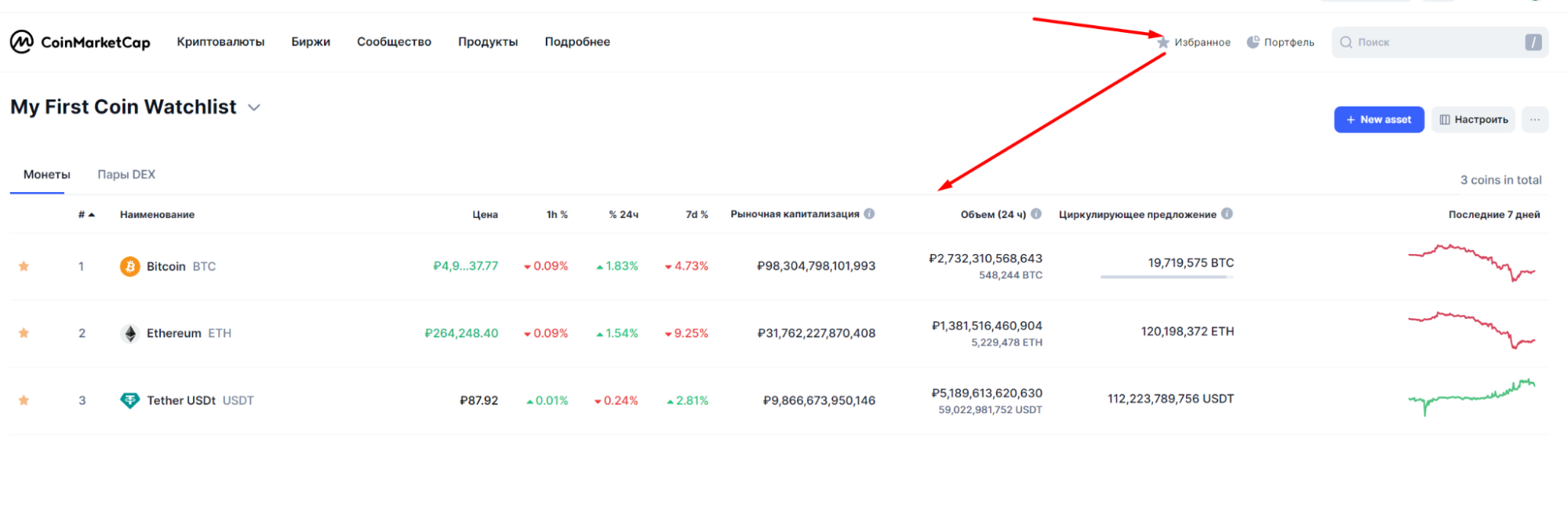The width and height of the screenshot is (1568, 511).
Task: Open Портфель pie chart icon
Action: pyautogui.click(x=1253, y=42)
